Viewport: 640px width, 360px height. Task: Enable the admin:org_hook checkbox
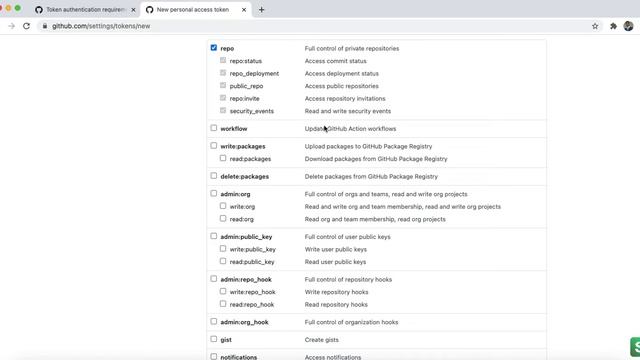point(213,322)
